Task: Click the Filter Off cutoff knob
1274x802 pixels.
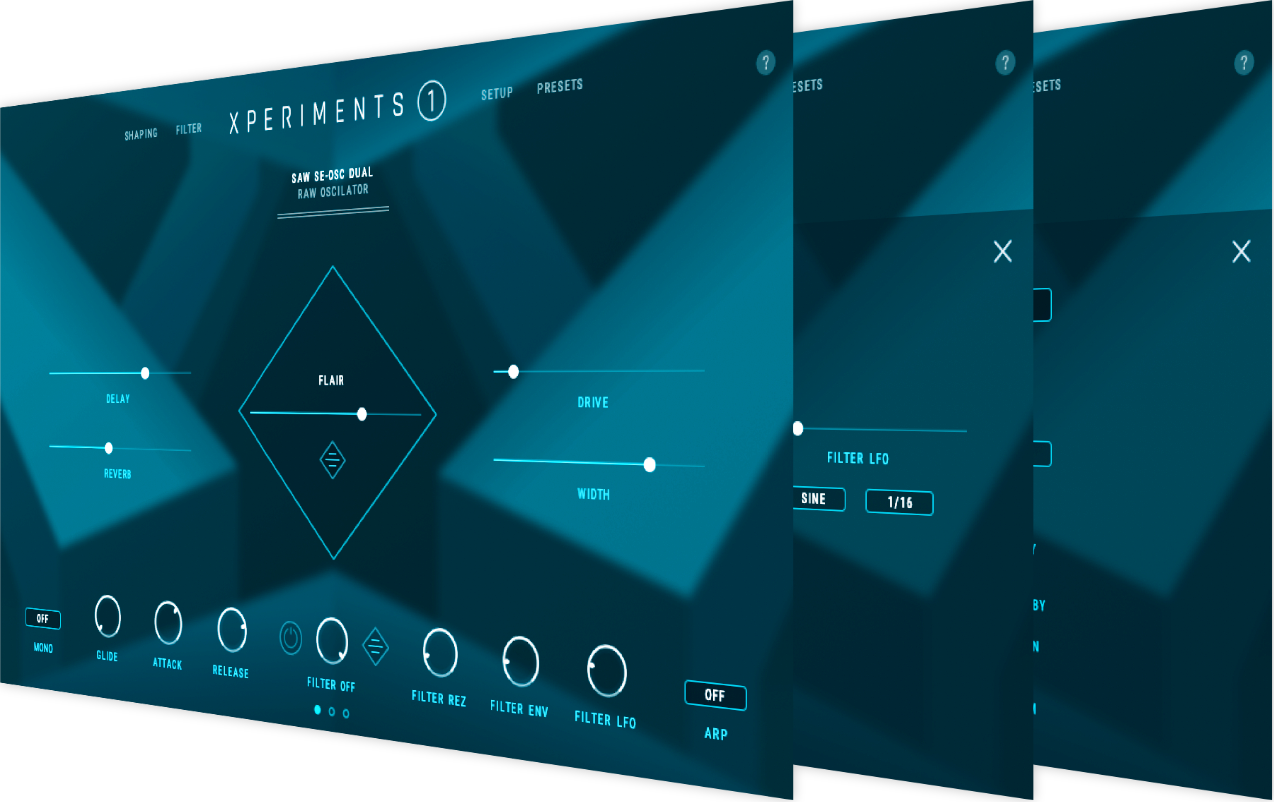Action: pyautogui.click(x=332, y=640)
